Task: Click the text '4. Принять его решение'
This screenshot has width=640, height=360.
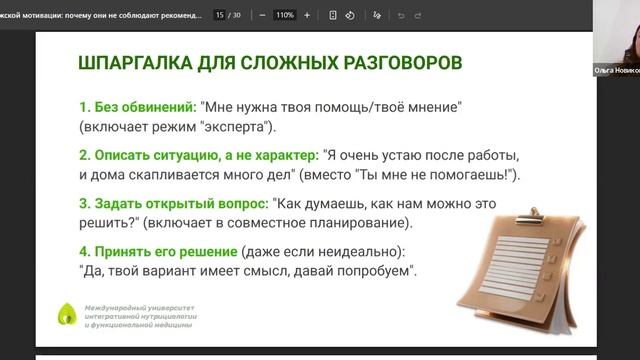Action: [x=158, y=251]
